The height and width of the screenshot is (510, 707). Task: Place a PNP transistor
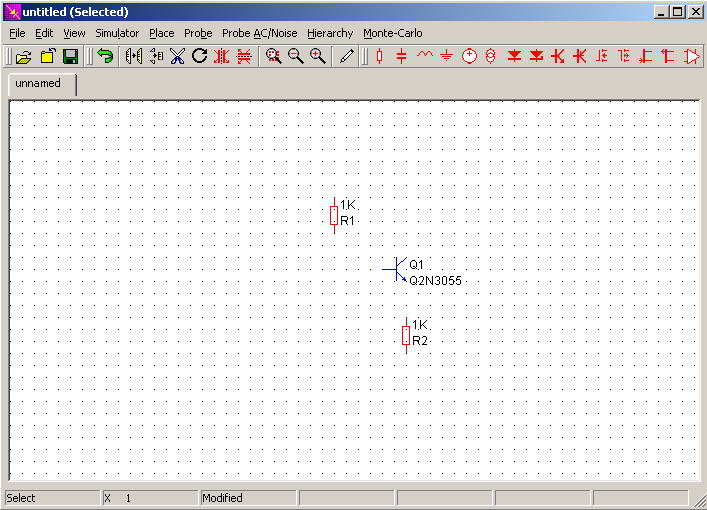tap(580, 56)
